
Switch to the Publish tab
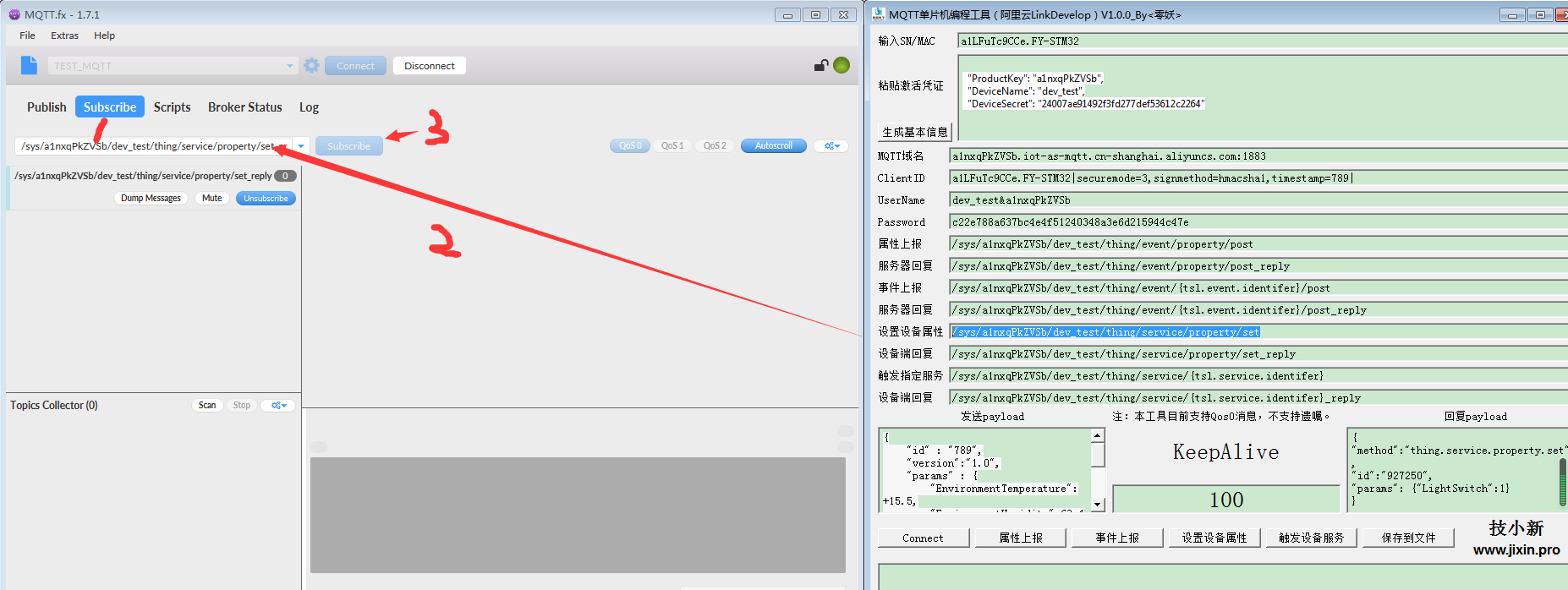(47, 107)
